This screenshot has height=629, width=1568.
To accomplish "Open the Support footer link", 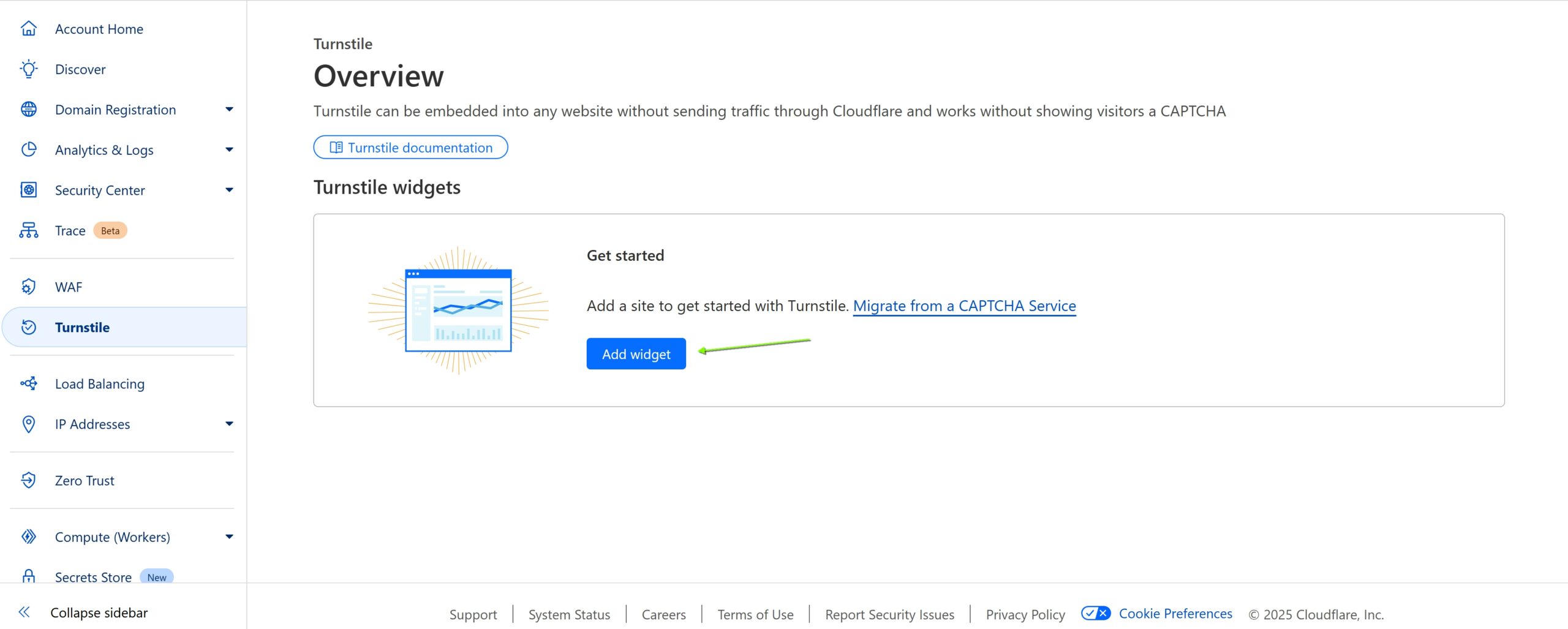I will [x=473, y=615].
